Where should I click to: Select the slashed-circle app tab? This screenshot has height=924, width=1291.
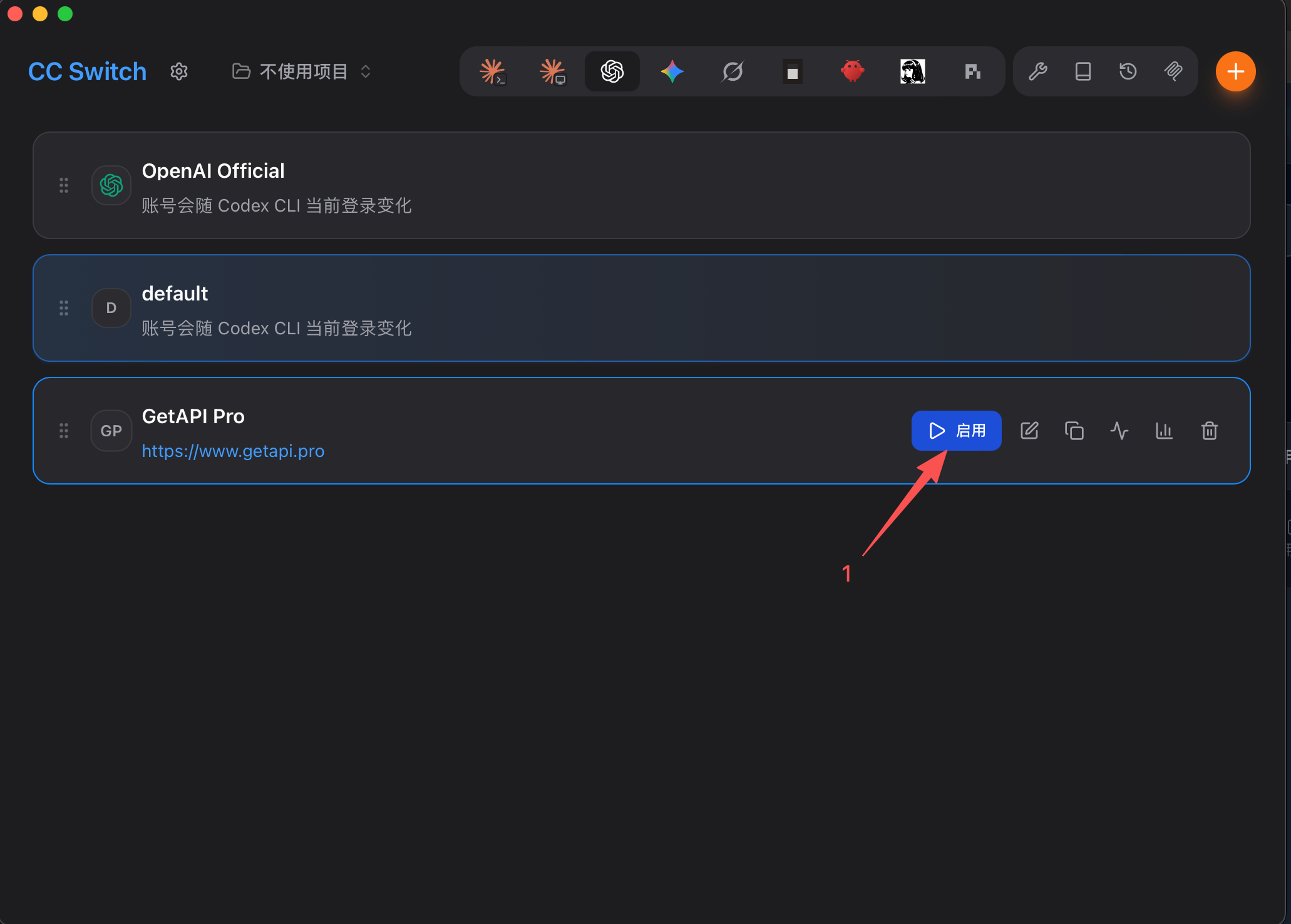coord(733,71)
